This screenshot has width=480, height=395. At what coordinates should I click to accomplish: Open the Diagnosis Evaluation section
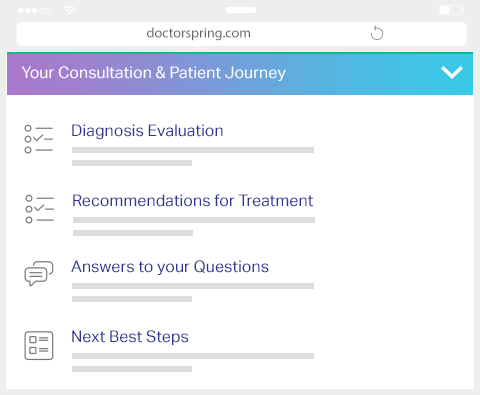pos(147,131)
